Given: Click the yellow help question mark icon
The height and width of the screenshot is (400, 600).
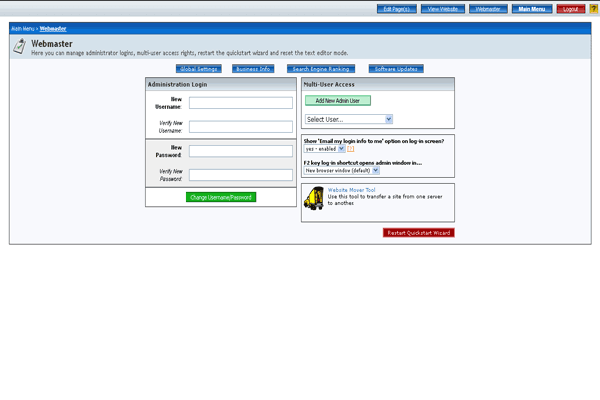Looking at the screenshot, I should [x=593, y=8].
